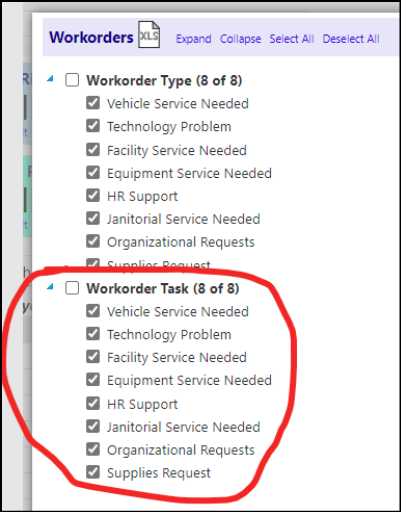Uncheck HR Support under Workorder Task

pos(93,404)
